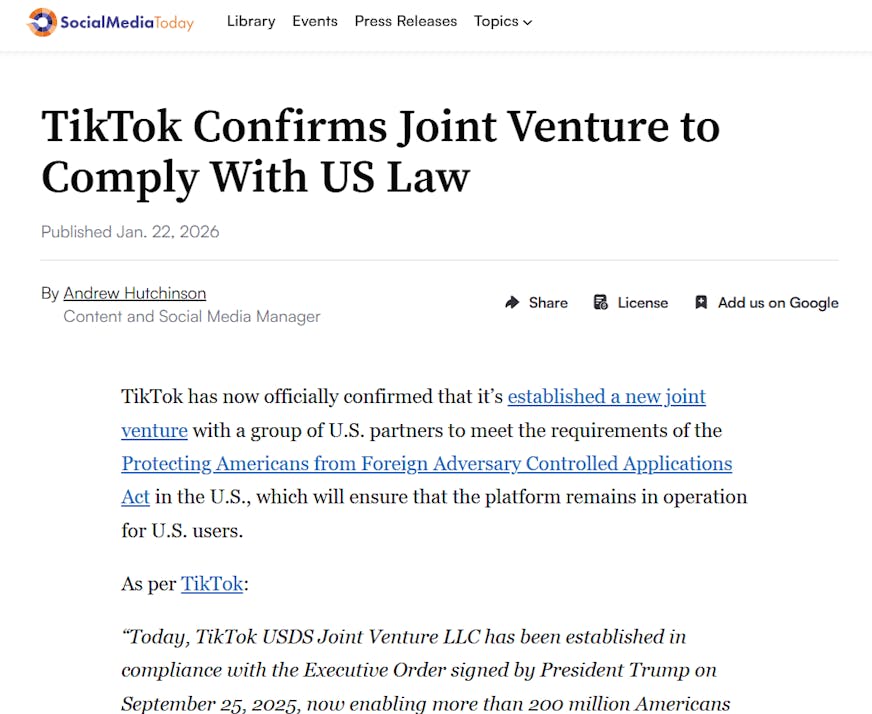Click the License document icon
This screenshot has width=872, height=714.
pos(600,302)
